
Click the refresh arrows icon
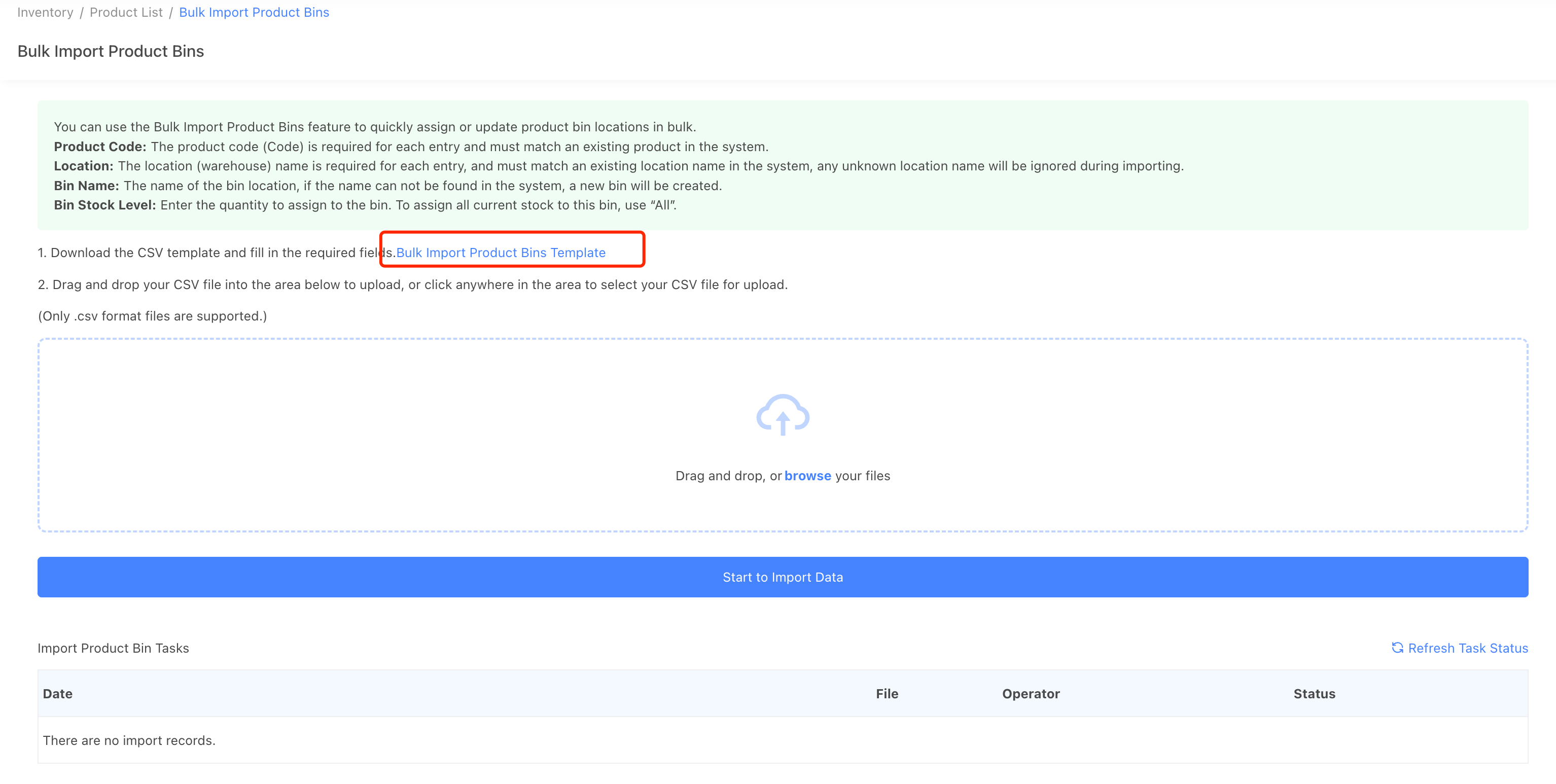point(1397,648)
